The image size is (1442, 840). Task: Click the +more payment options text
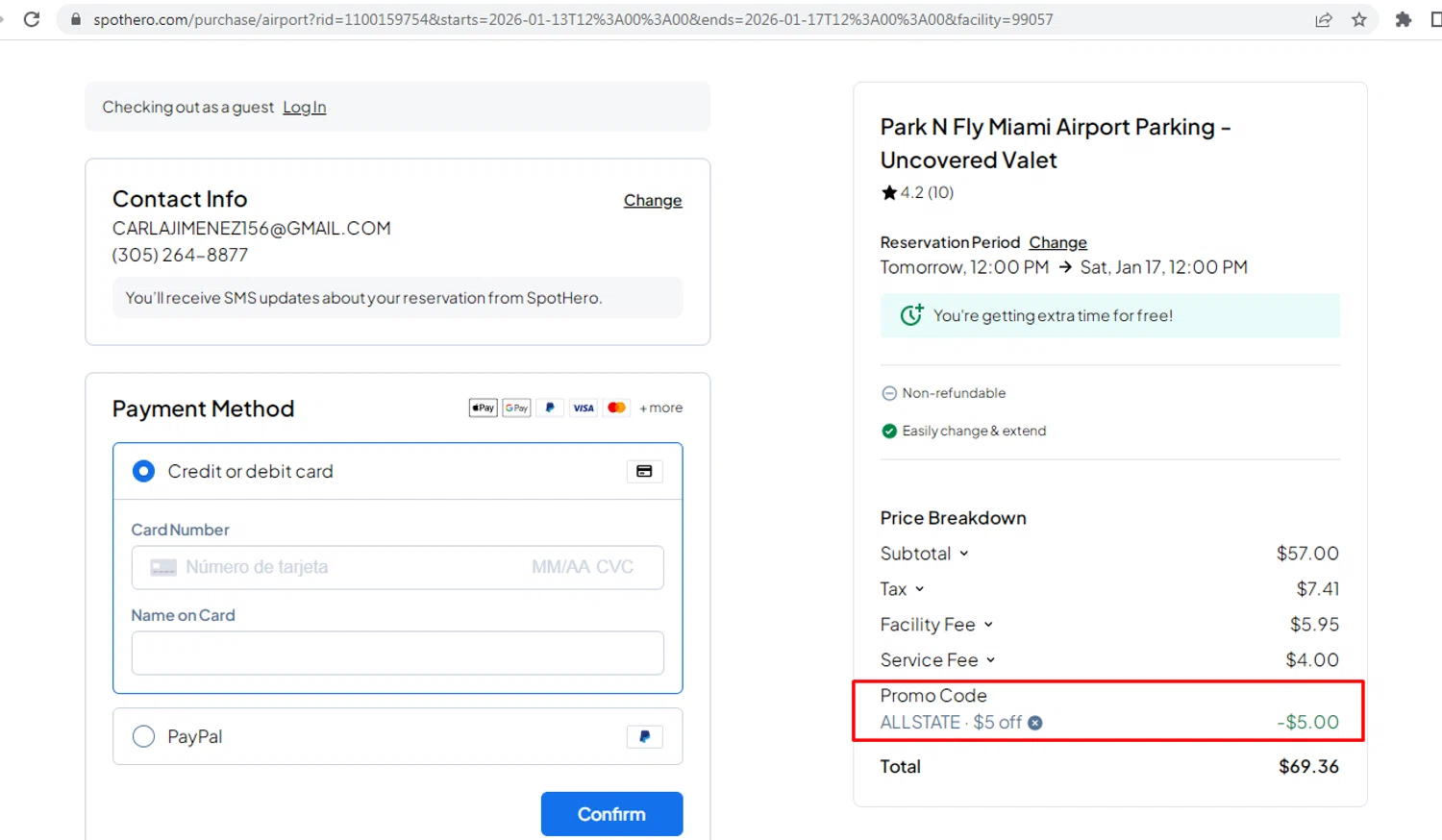661,408
